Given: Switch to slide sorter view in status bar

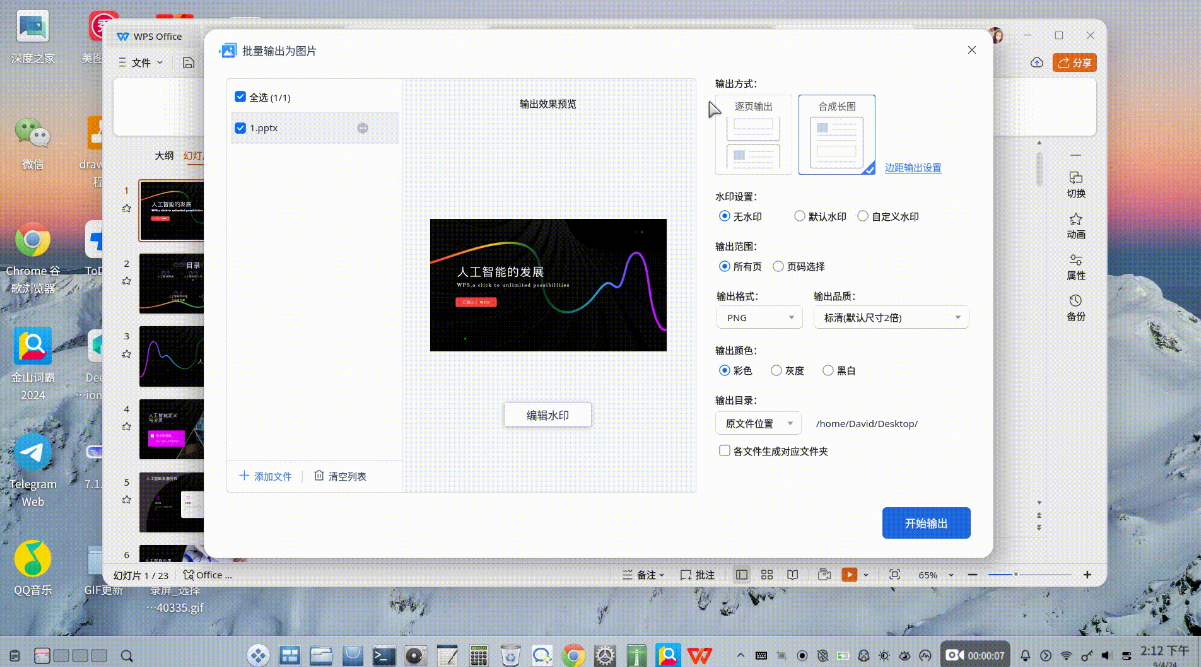Looking at the screenshot, I should coord(766,574).
